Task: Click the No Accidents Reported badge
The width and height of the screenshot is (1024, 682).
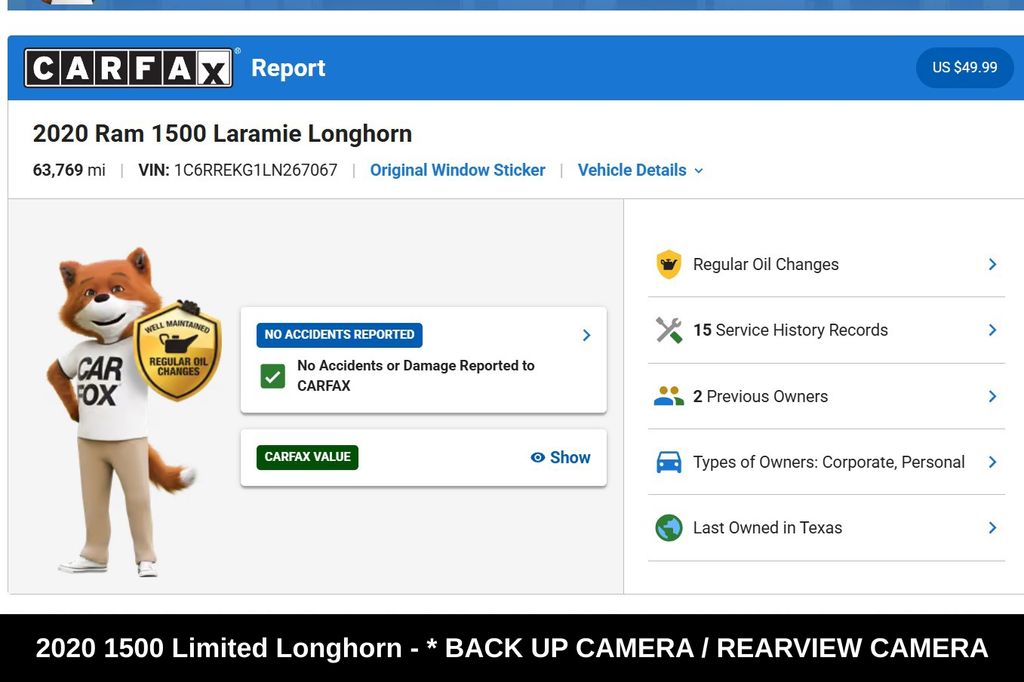Action: (339, 334)
